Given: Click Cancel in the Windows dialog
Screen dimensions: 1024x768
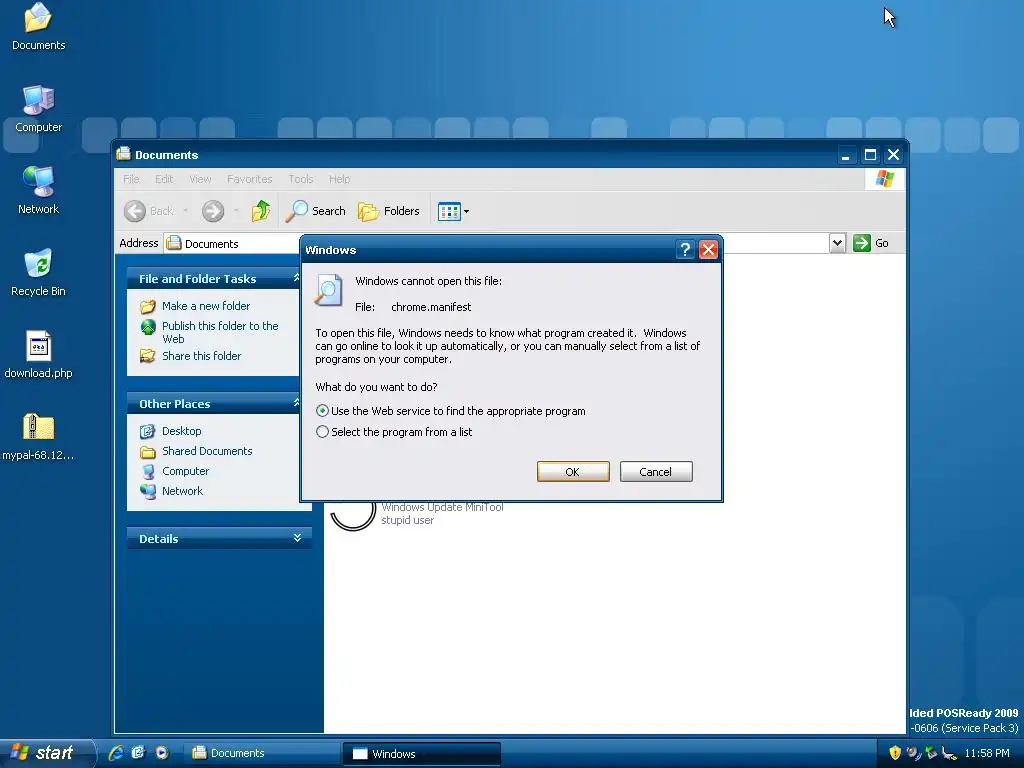Looking at the screenshot, I should [x=656, y=472].
